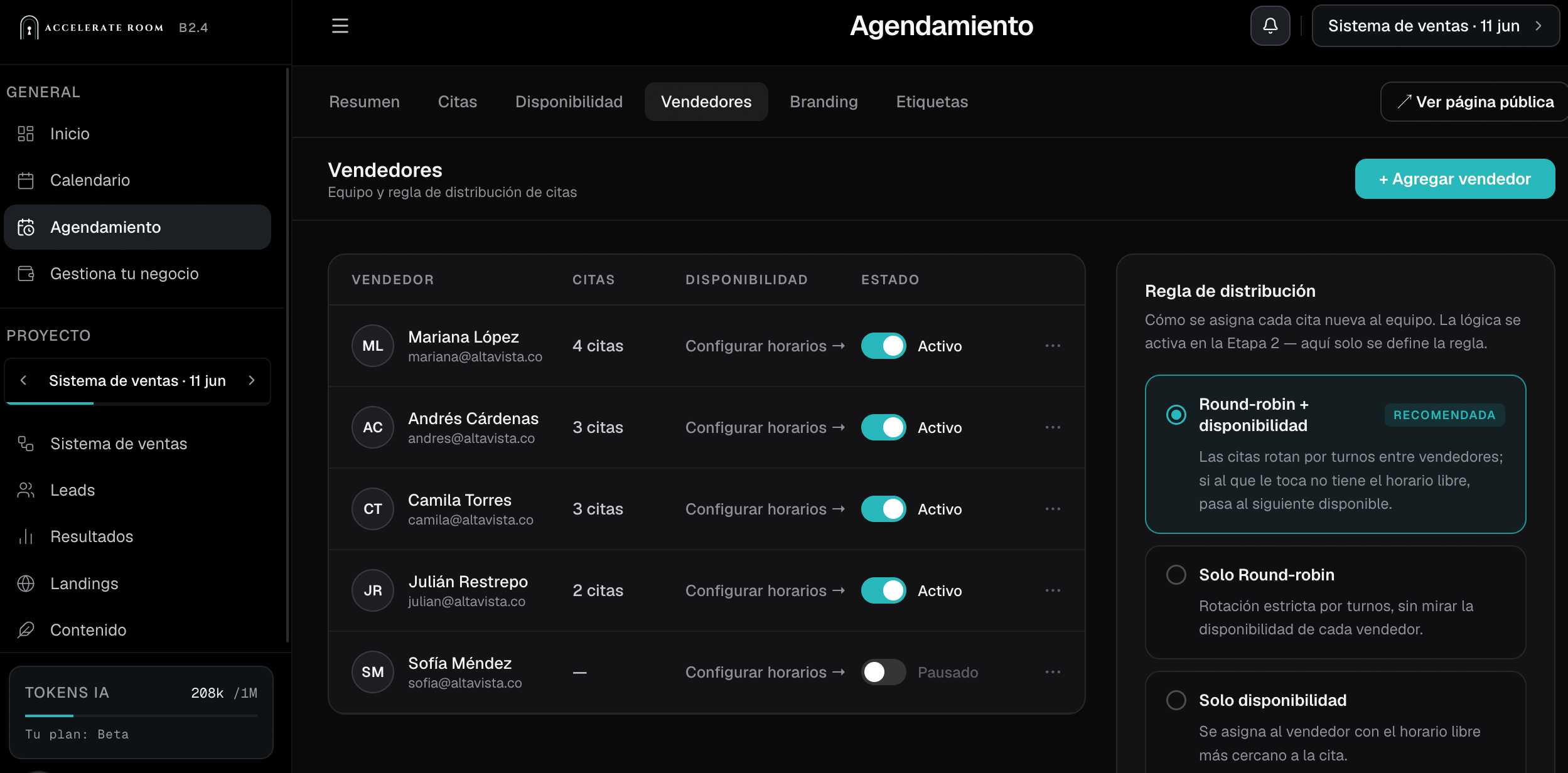Click the 'Tu plan: Beta' text
The image size is (1568, 773).
click(x=77, y=734)
